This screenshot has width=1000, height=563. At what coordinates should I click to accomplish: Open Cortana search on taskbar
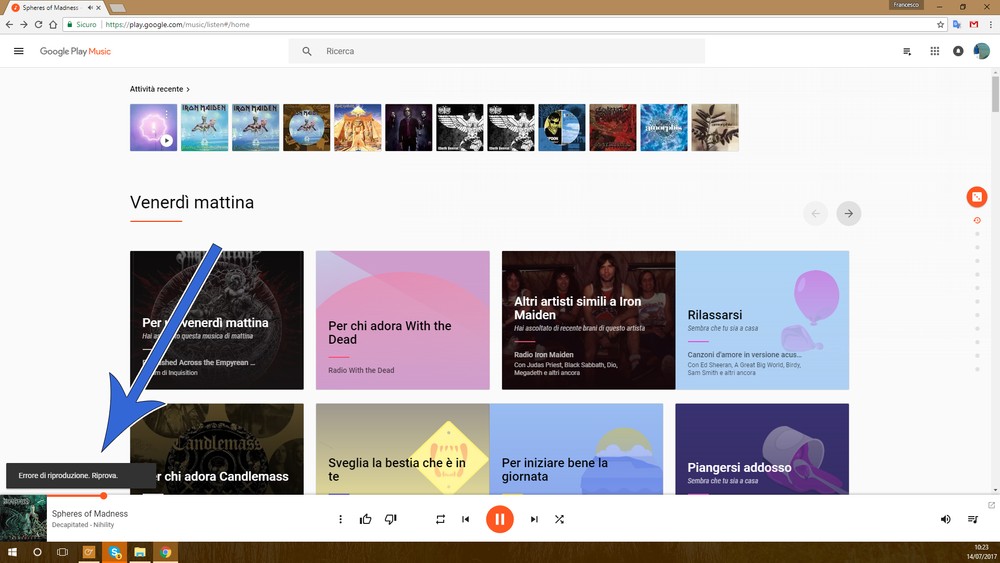(37, 552)
